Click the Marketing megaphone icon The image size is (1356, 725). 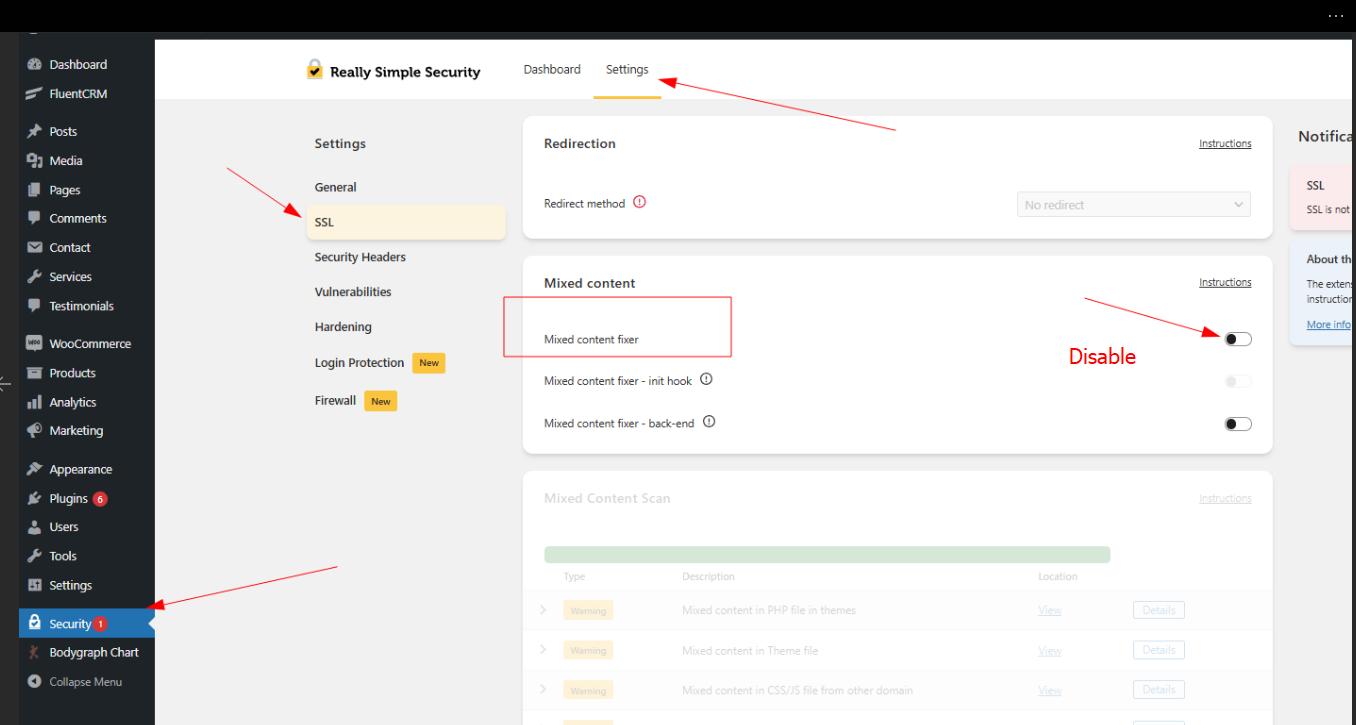click(x=35, y=431)
